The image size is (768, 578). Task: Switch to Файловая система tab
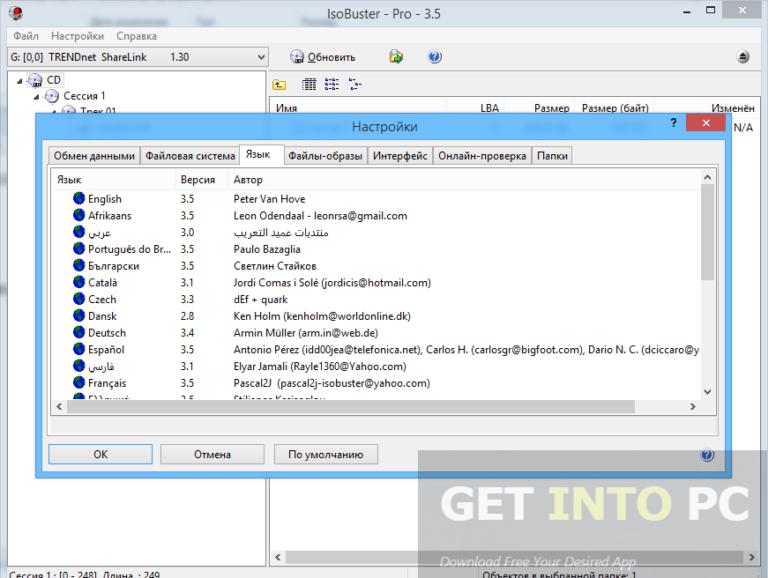(190, 156)
